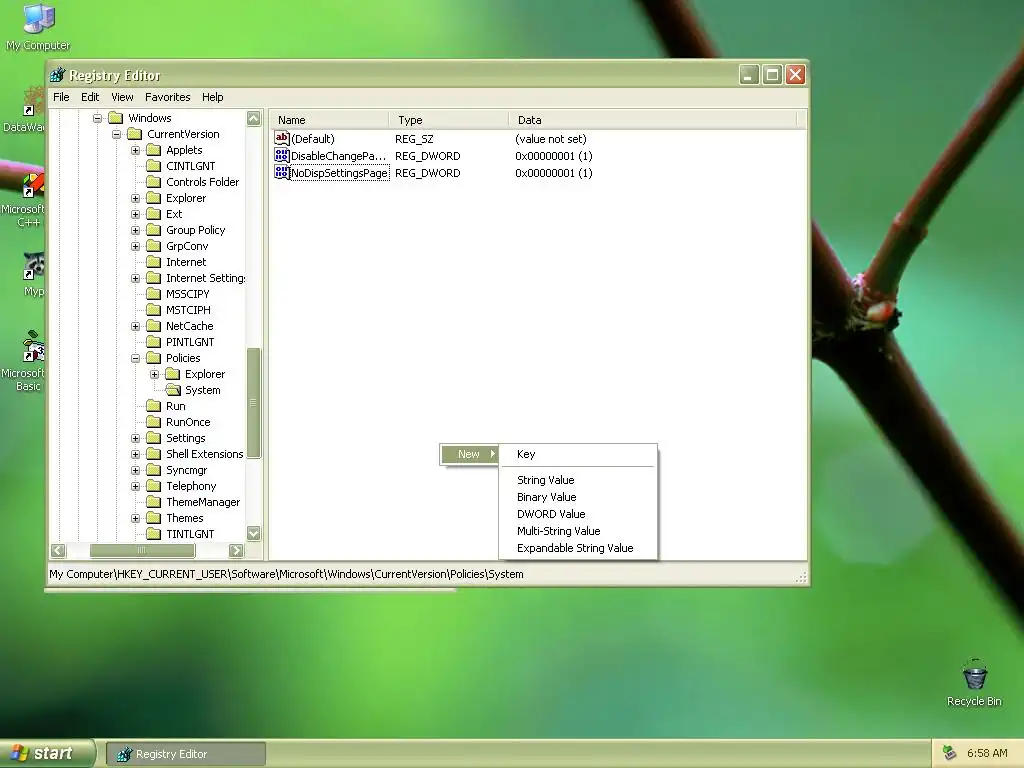Select the Themes folder icon

point(153,518)
